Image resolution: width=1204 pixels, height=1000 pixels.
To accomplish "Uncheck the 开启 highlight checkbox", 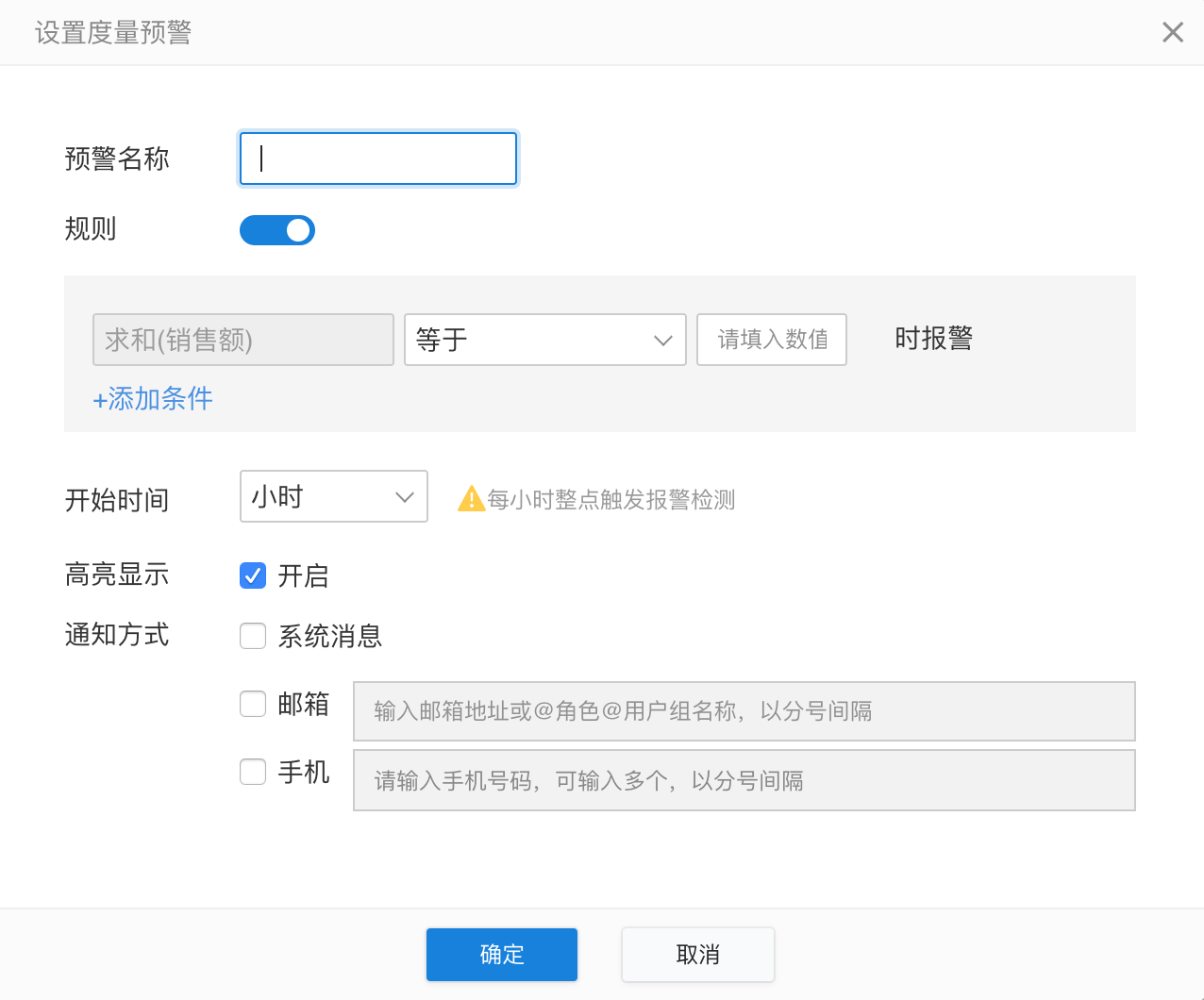I will [253, 575].
